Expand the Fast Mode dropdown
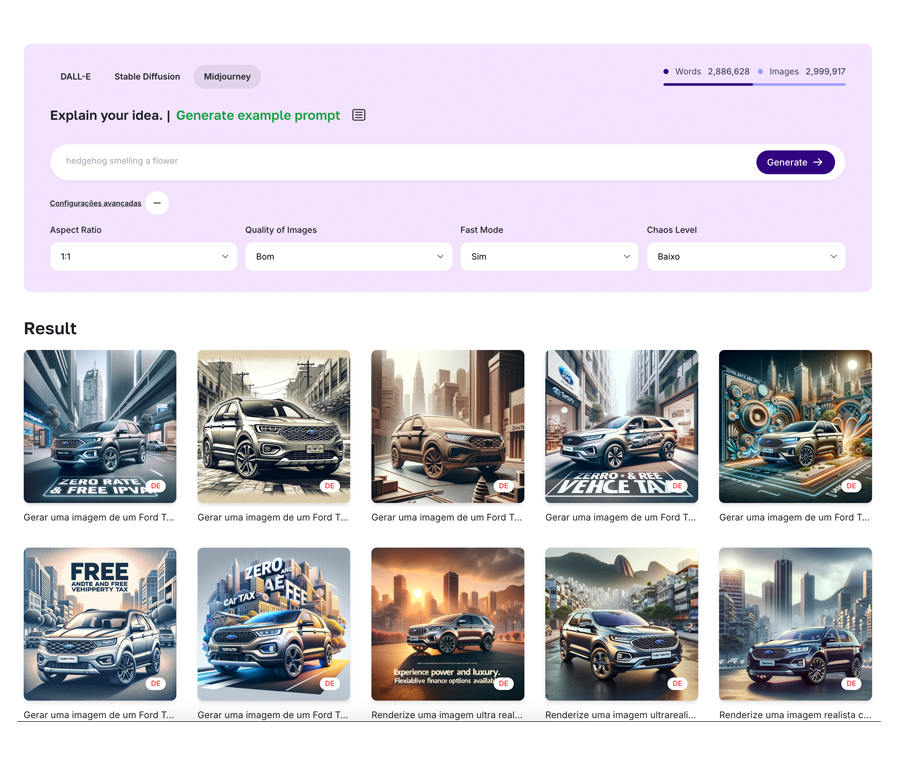This screenshot has height=760, width=898. [x=549, y=257]
